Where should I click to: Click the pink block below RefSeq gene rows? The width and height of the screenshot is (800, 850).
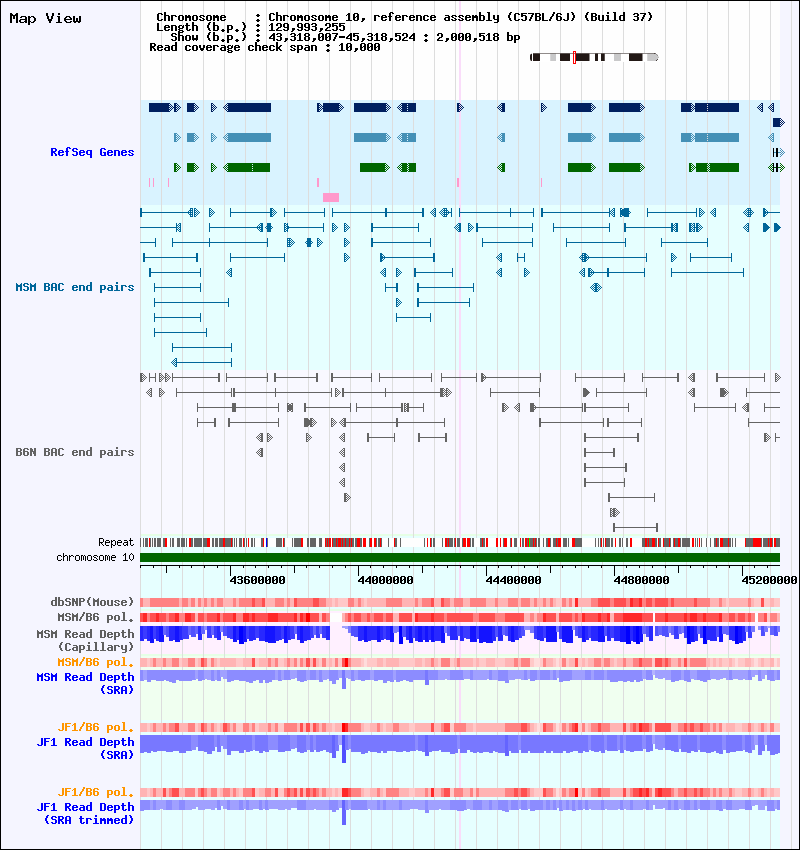[x=331, y=197]
